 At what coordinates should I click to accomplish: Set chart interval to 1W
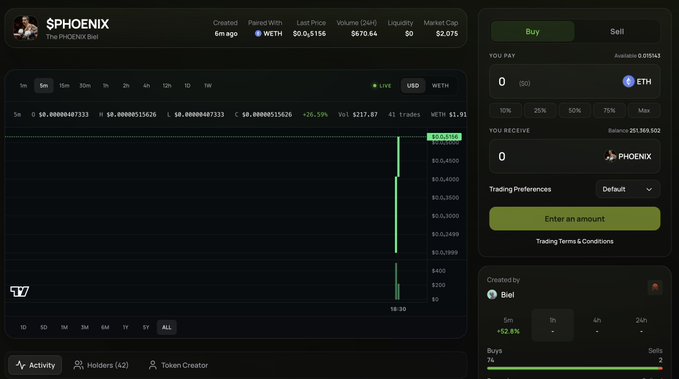[208, 86]
